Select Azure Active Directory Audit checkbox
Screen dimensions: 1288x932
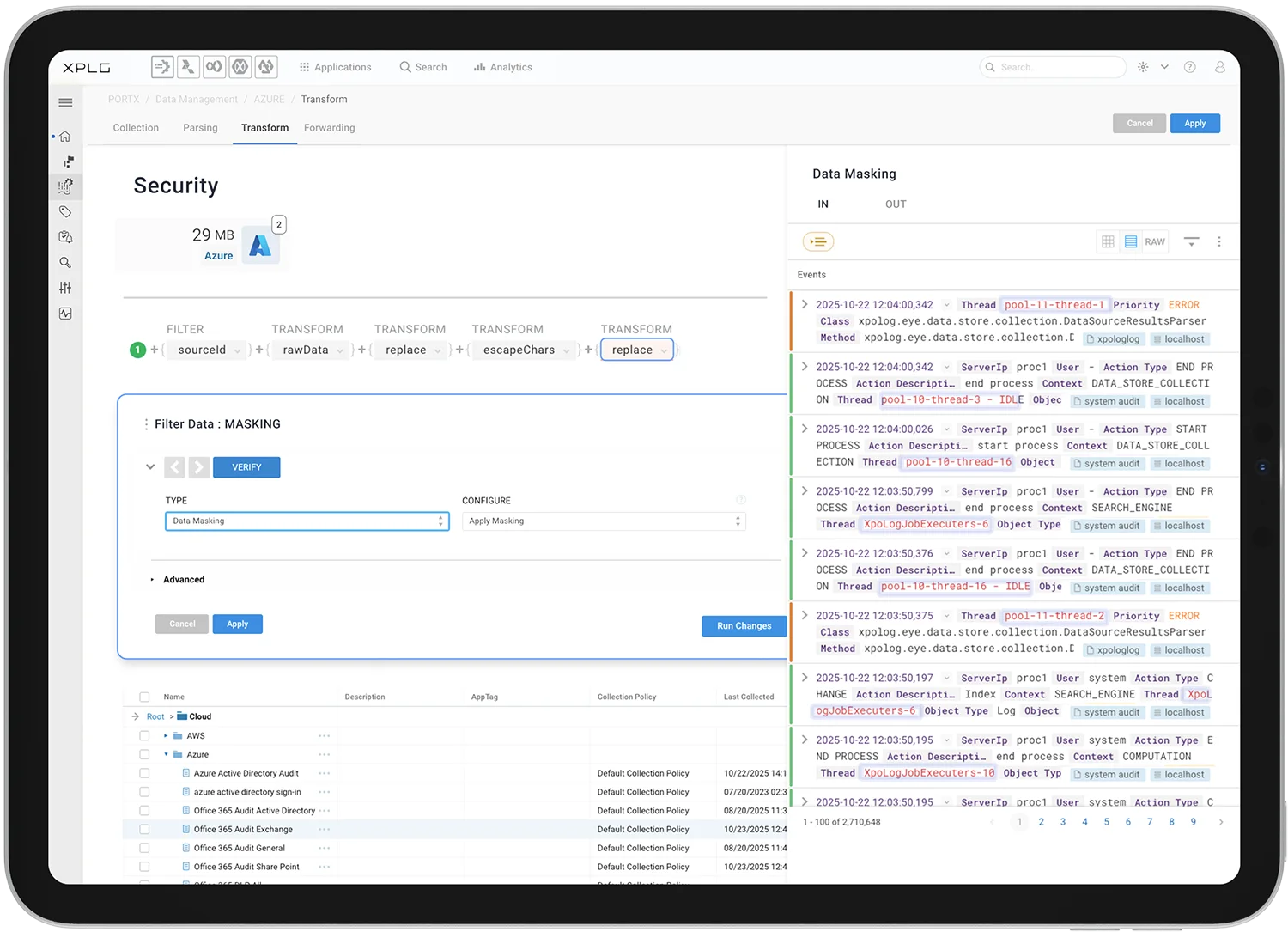click(x=144, y=774)
